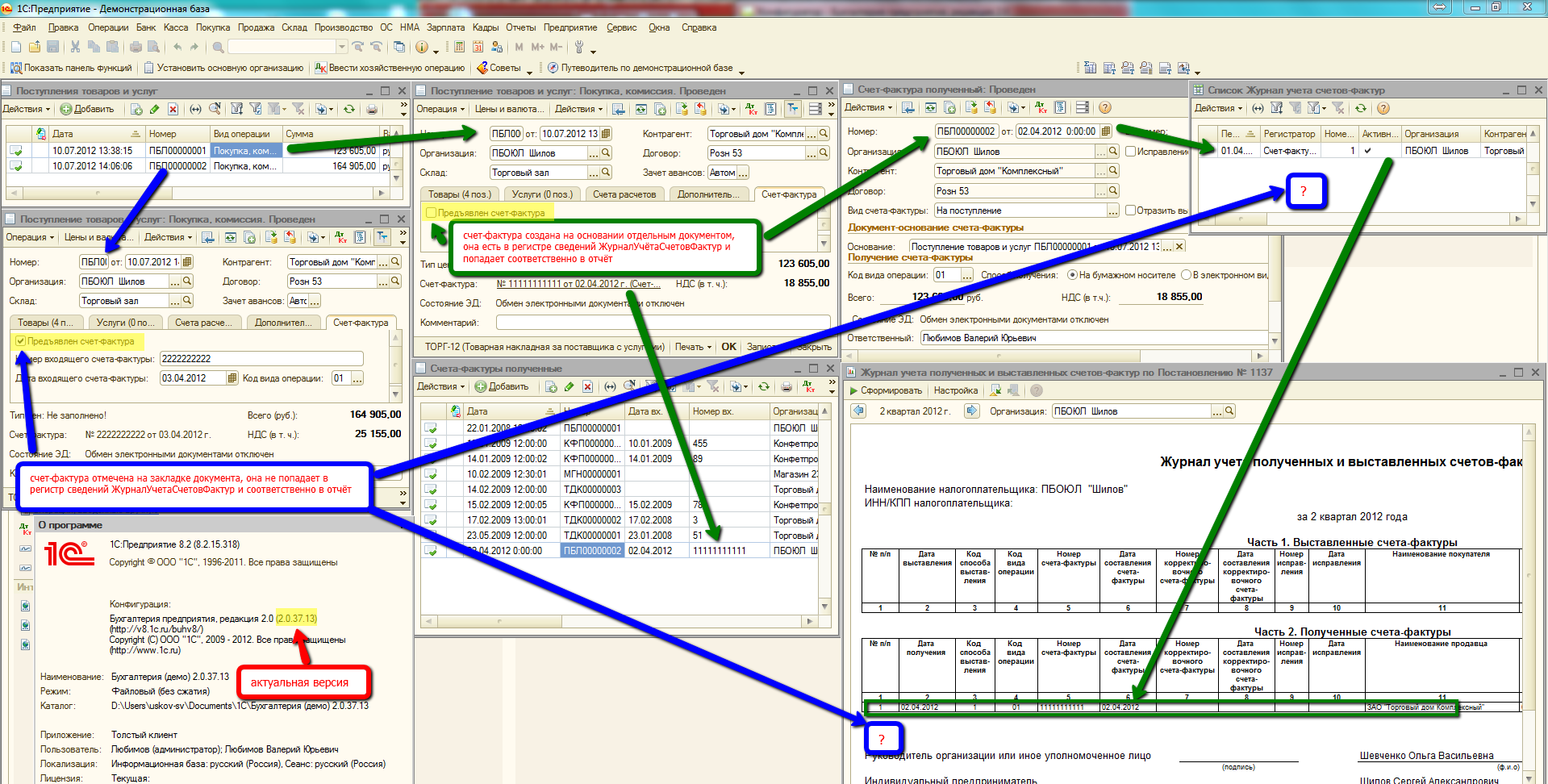Open the Покупка menu
The image size is (1548, 784).
pyautogui.click(x=213, y=27)
